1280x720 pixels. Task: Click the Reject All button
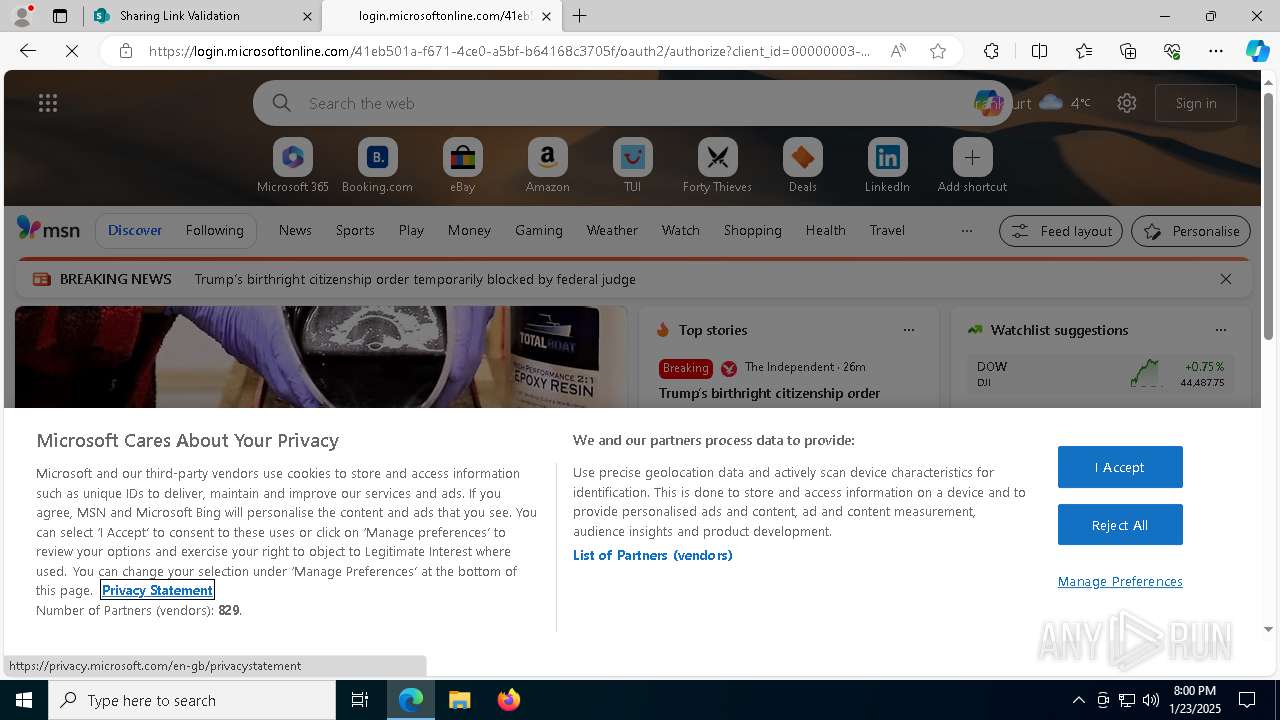point(1120,525)
